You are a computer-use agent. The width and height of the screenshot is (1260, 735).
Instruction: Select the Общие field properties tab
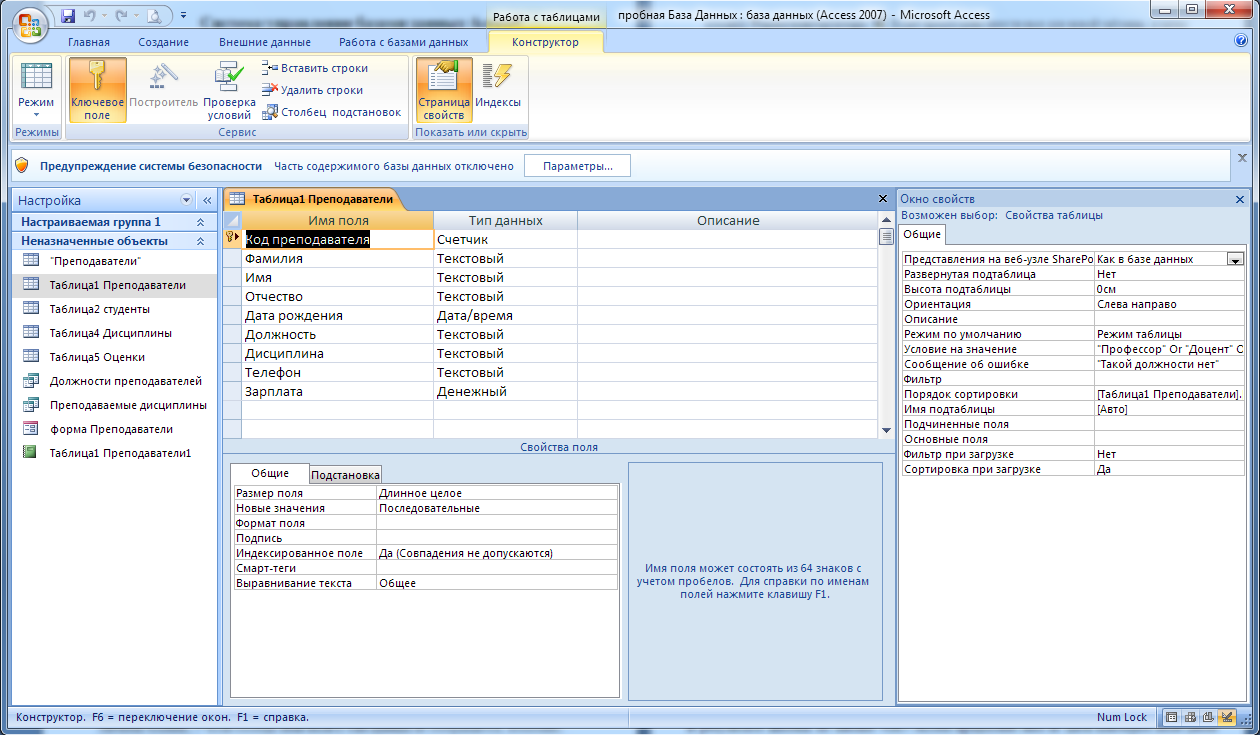pos(270,473)
